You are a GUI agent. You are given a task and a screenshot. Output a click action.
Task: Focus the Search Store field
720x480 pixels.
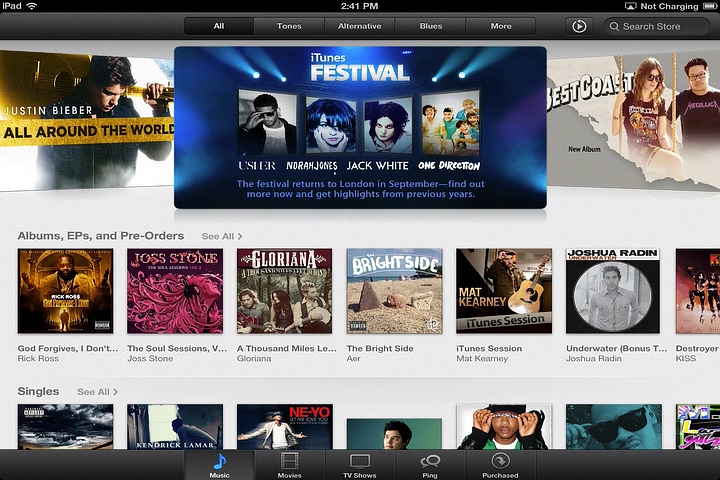pos(657,27)
